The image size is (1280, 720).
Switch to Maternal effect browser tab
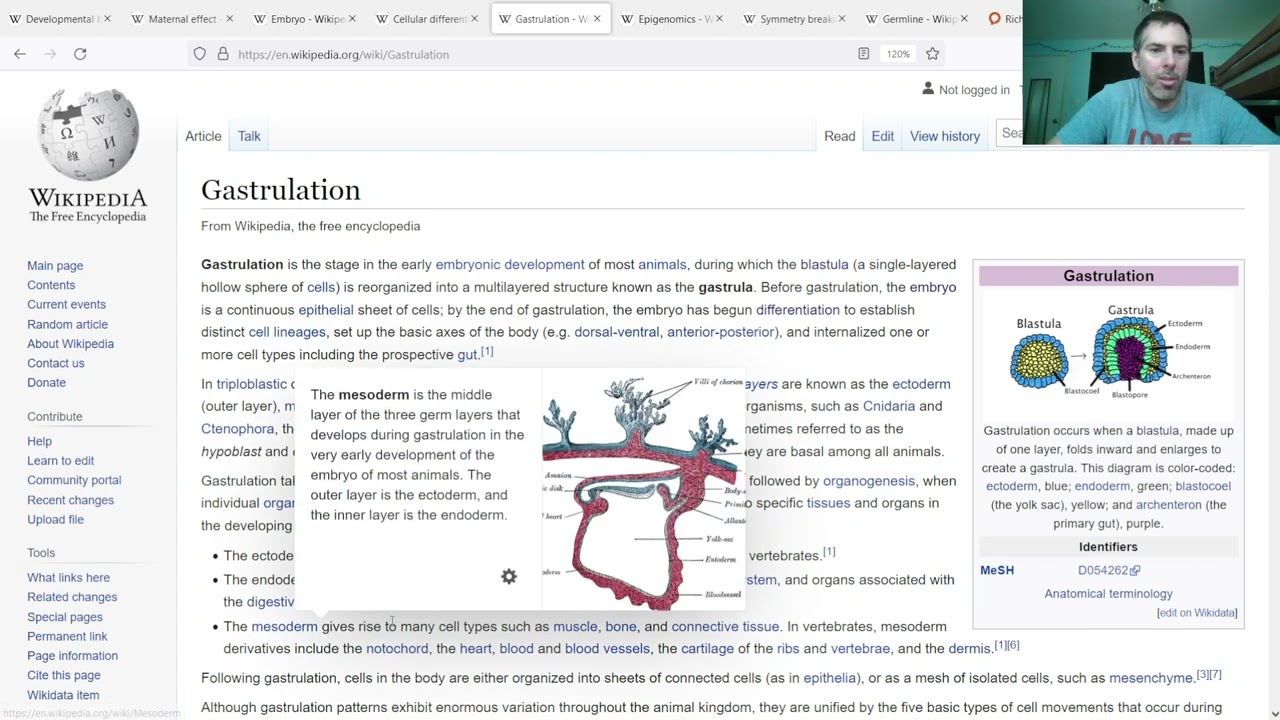(182, 19)
